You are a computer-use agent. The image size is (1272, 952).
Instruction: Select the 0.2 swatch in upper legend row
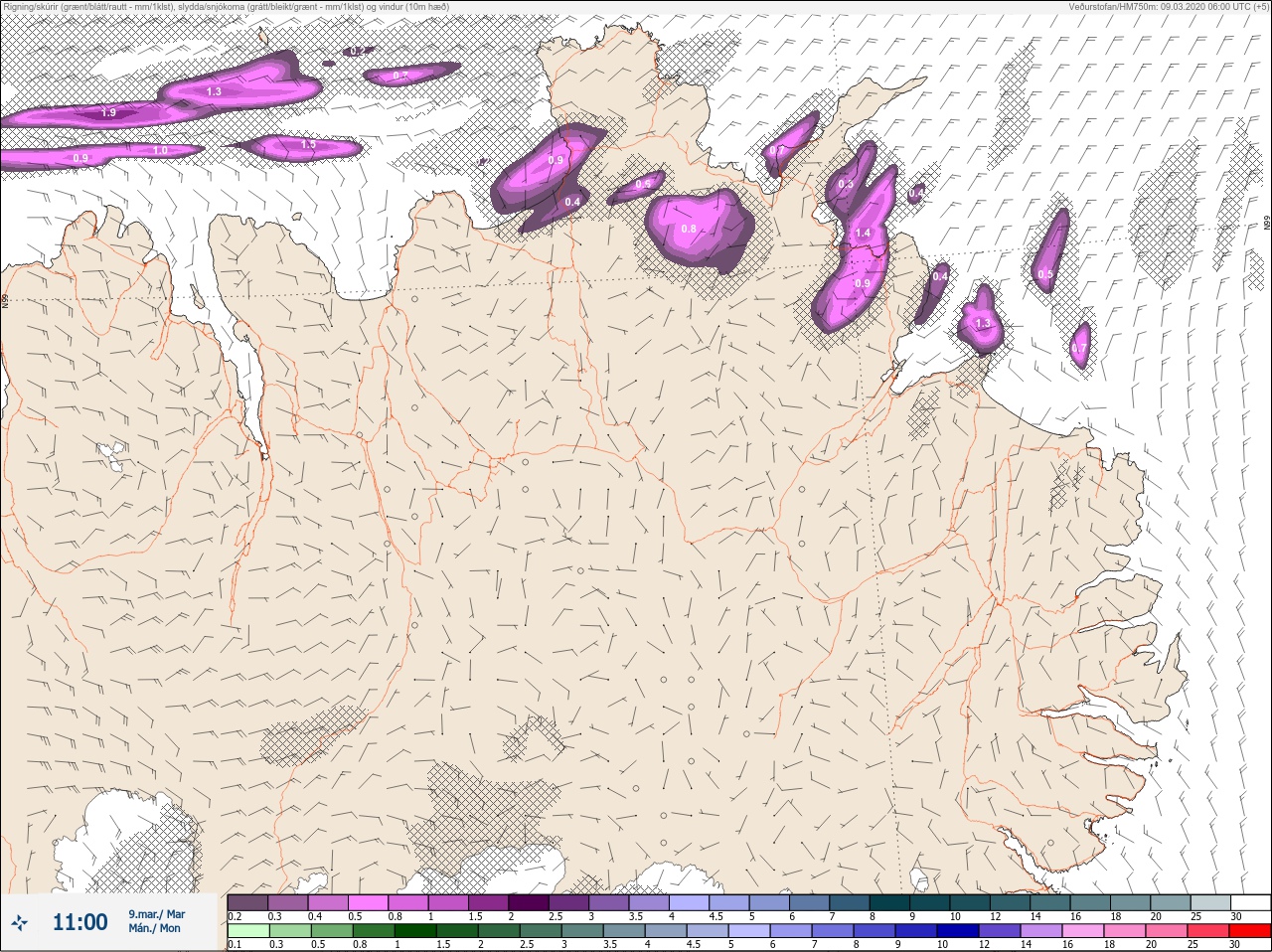[247, 902]
